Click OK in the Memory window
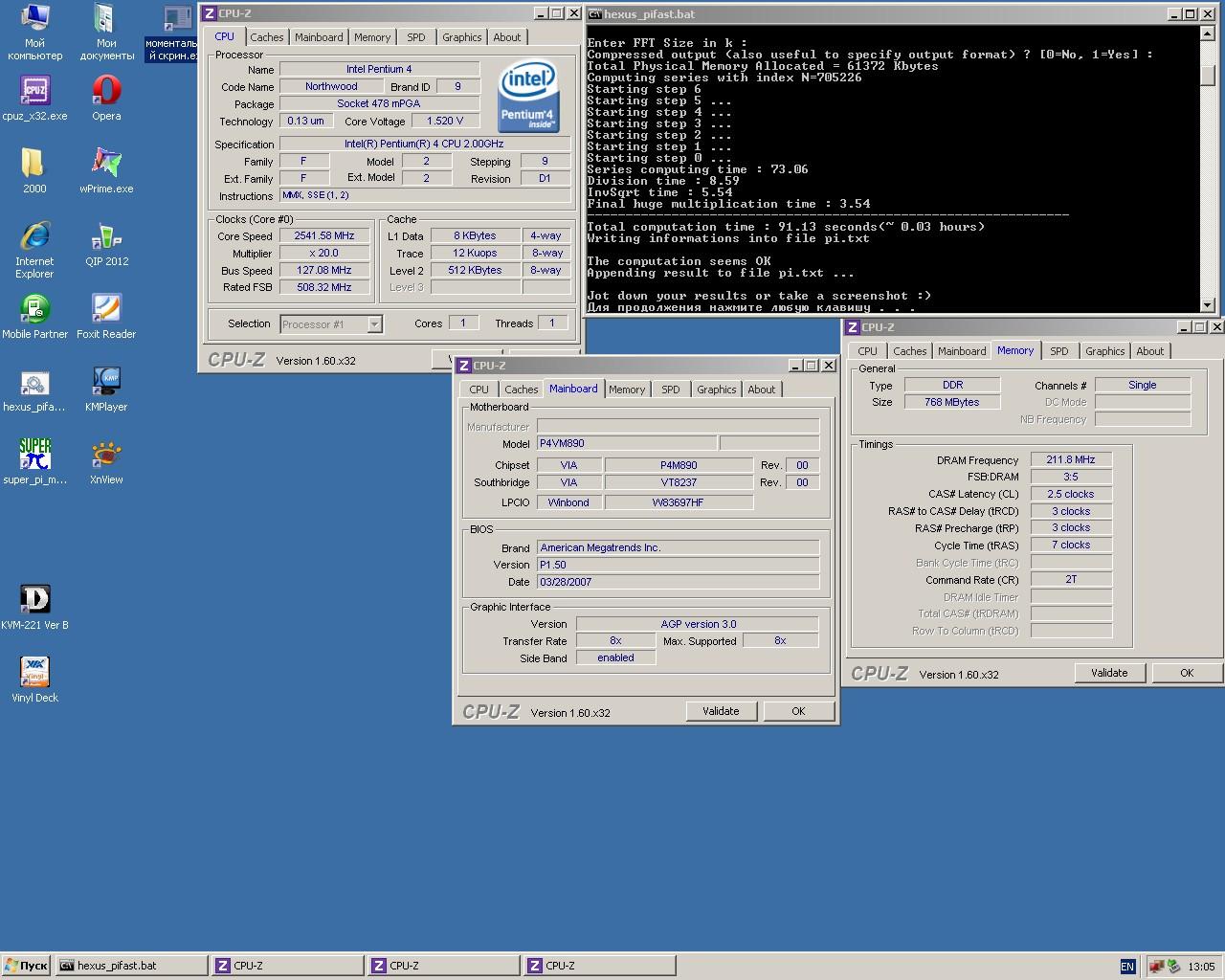The height and width of the screenshot is (980, 1225). pyautogui.click(x=1187, y=673)
